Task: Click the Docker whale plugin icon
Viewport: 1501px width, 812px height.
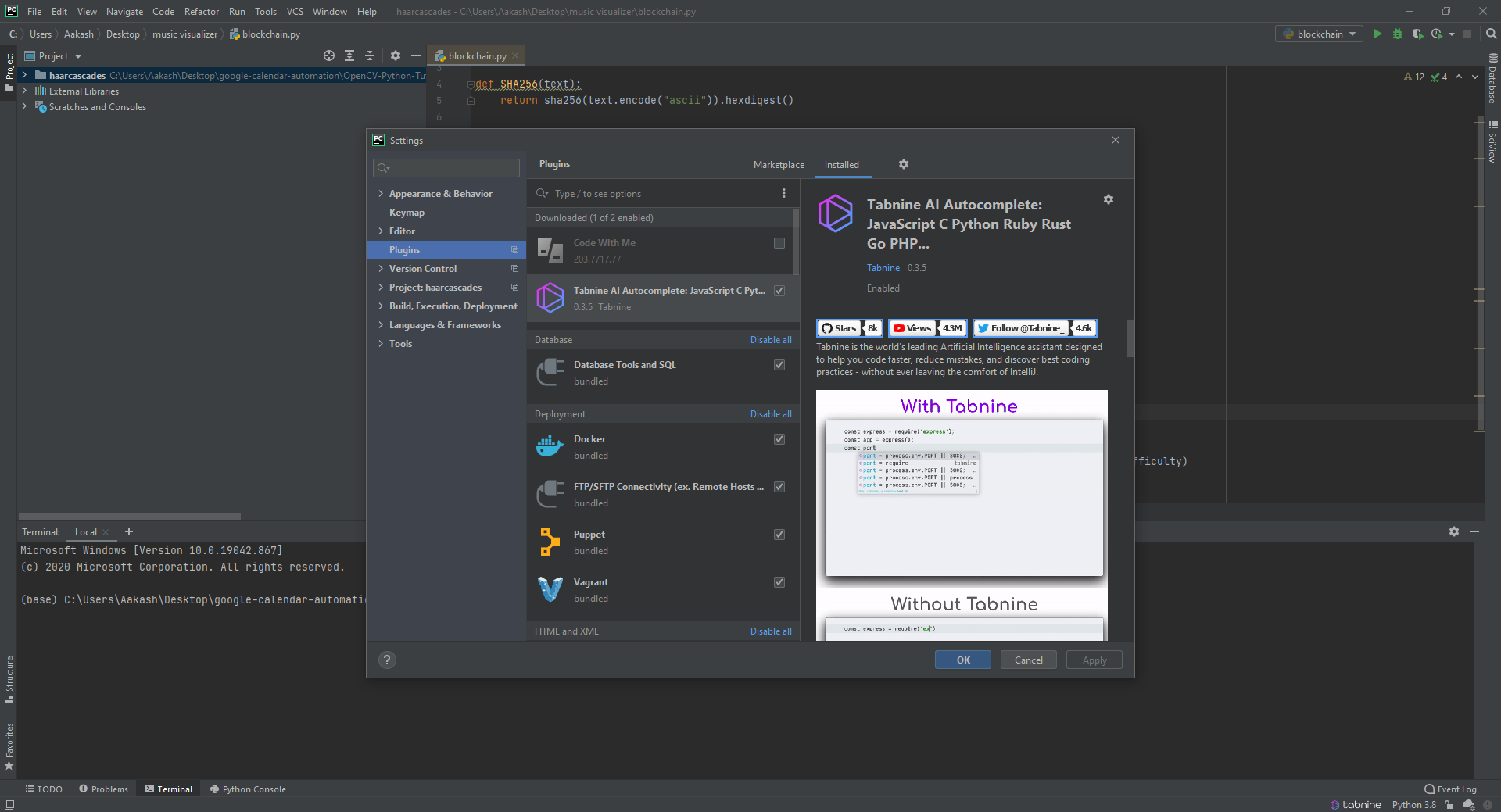Action: [550, 446]
